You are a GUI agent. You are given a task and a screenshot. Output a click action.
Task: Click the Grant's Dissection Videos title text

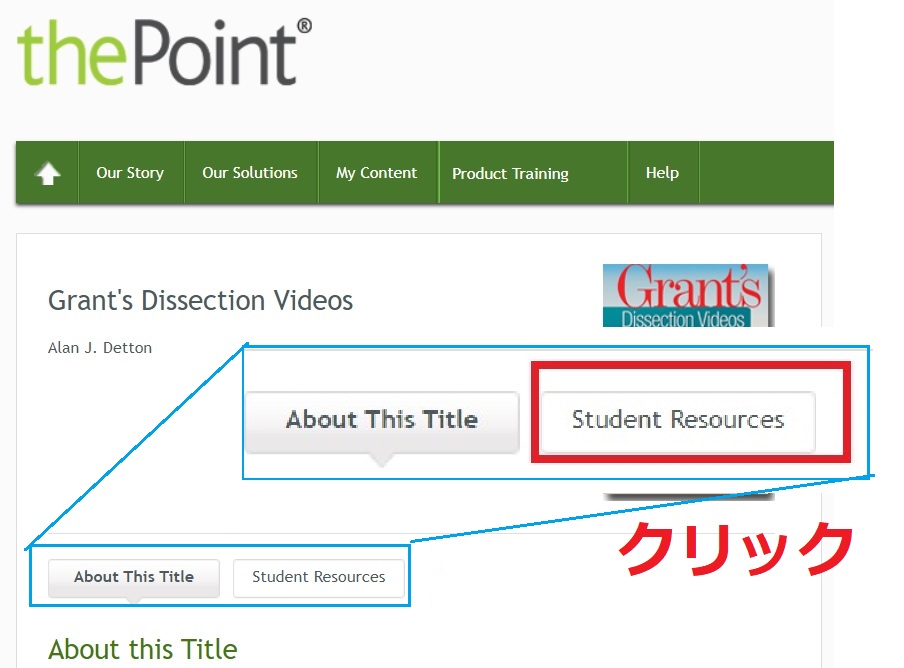pos(201,300)
